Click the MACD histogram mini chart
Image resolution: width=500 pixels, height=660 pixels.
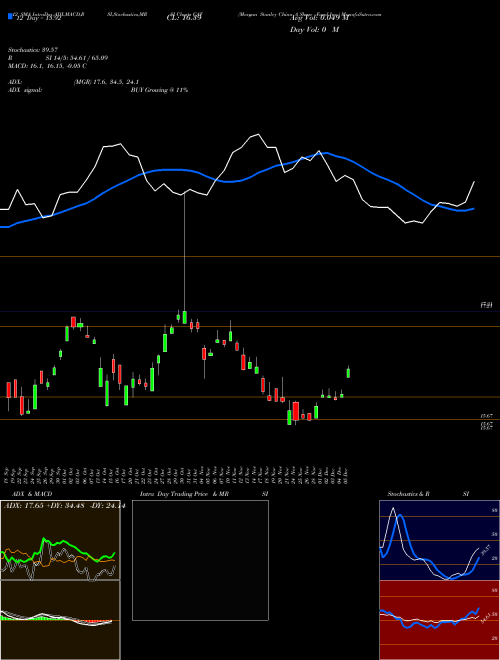pyautogui.click(x=60, y=620)
